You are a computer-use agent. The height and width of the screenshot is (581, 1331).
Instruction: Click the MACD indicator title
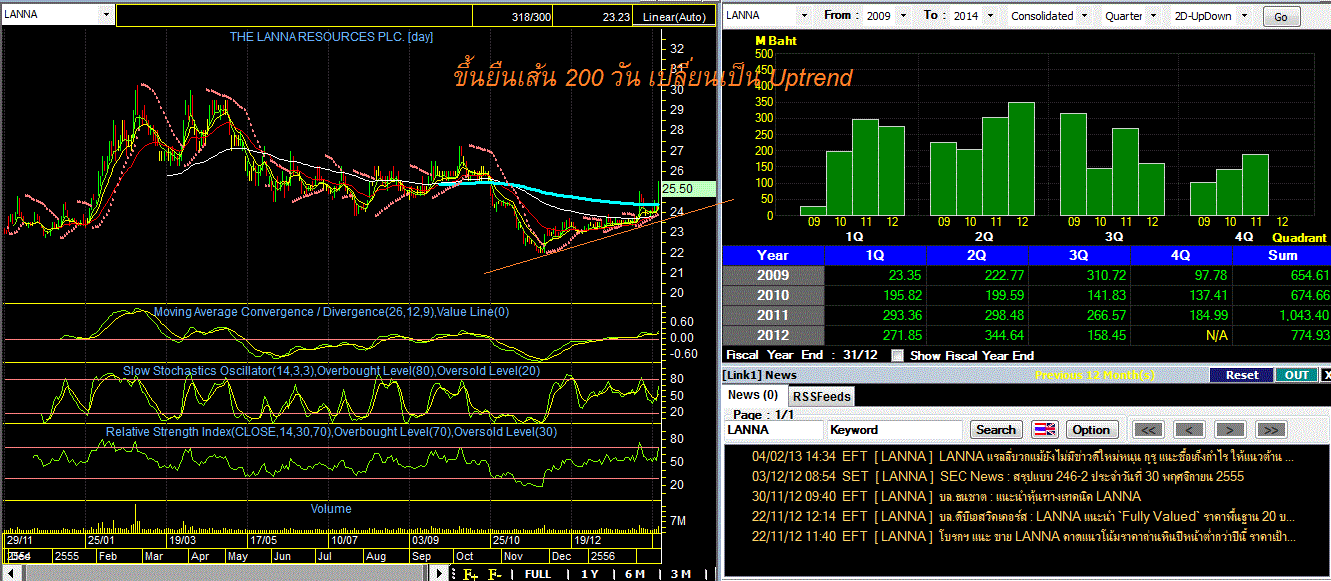[x=332, y=312]
